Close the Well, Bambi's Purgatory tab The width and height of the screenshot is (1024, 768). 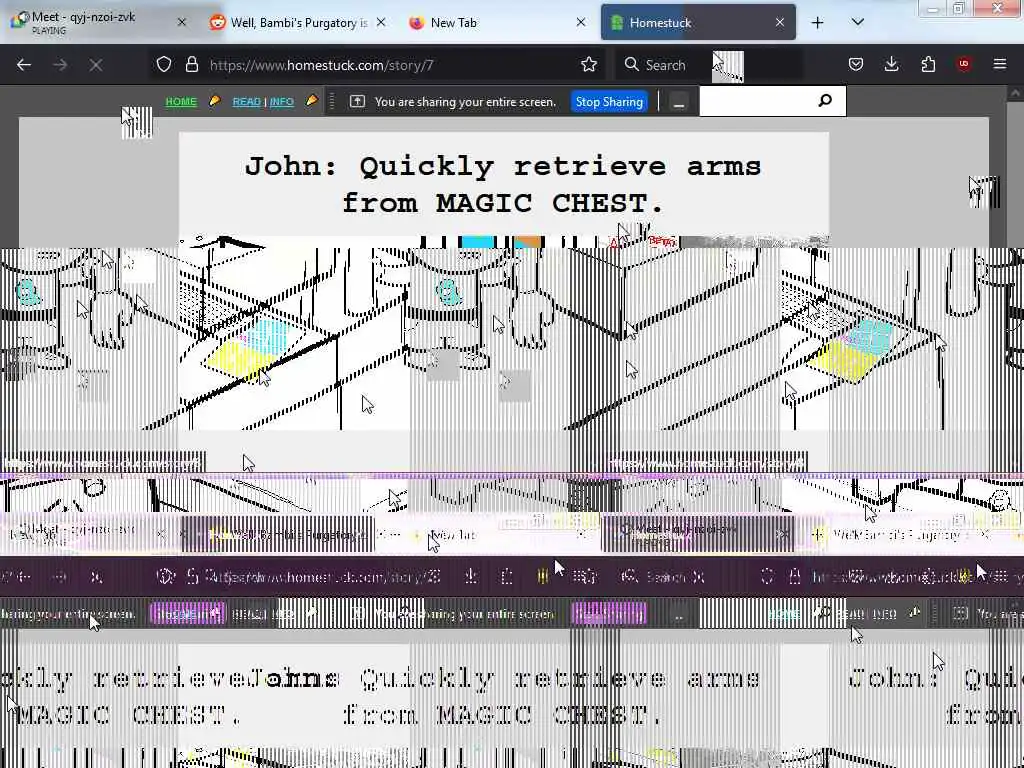pos(381,22)
